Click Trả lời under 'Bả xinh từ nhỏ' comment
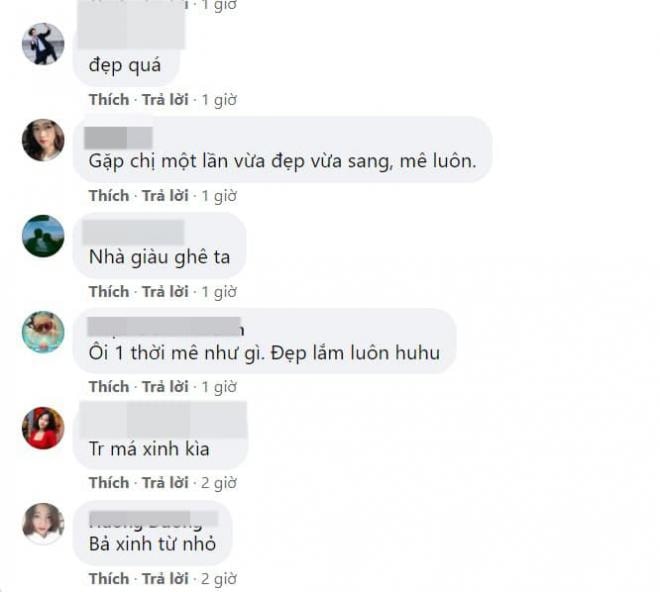The height and width of the screenshot is (592, 660). point(165,579)
